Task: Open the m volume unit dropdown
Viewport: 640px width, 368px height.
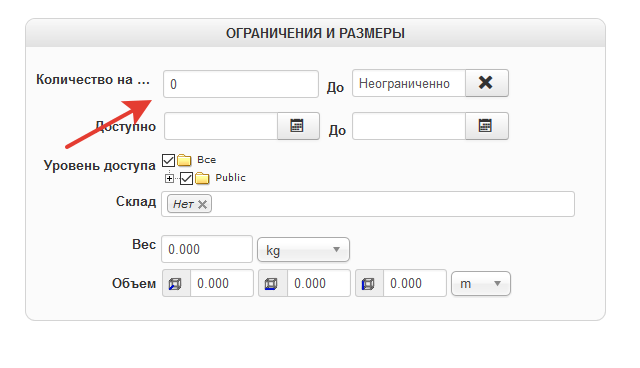Action: click(481, 284)
